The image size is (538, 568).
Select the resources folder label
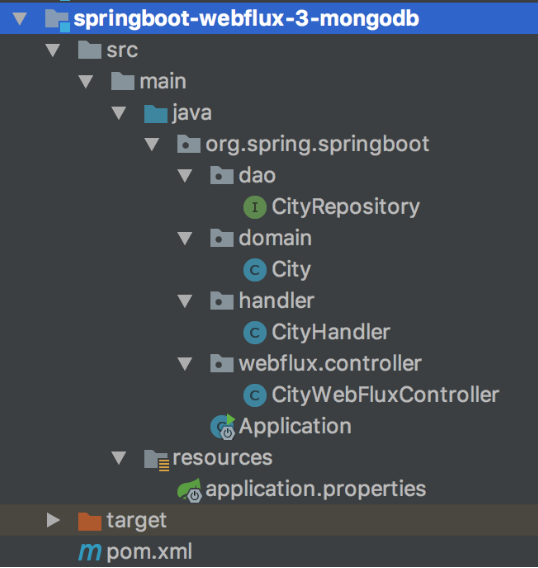(x=222, y=458)
